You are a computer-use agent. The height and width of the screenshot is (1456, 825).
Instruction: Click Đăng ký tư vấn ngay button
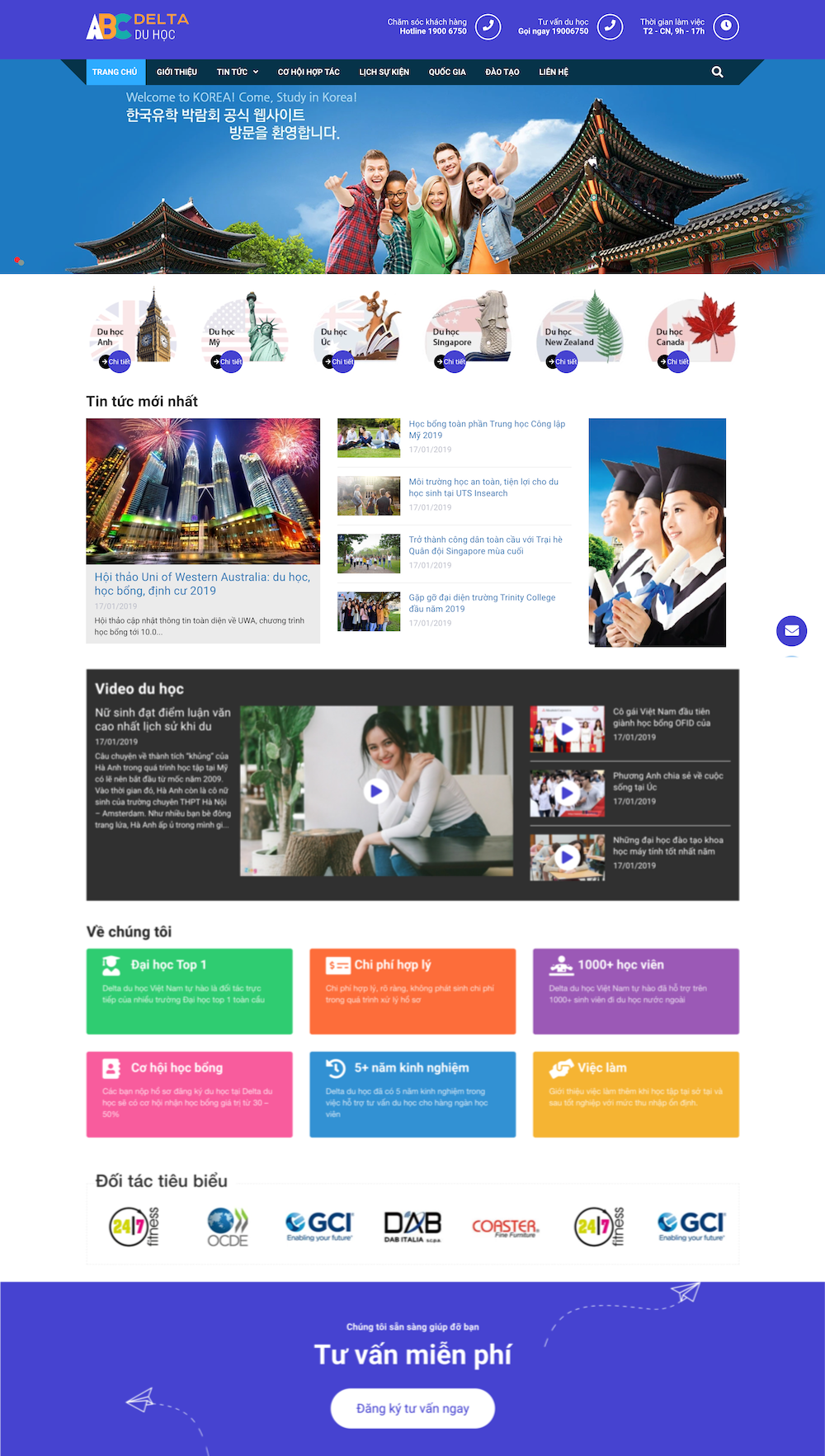412,1408
